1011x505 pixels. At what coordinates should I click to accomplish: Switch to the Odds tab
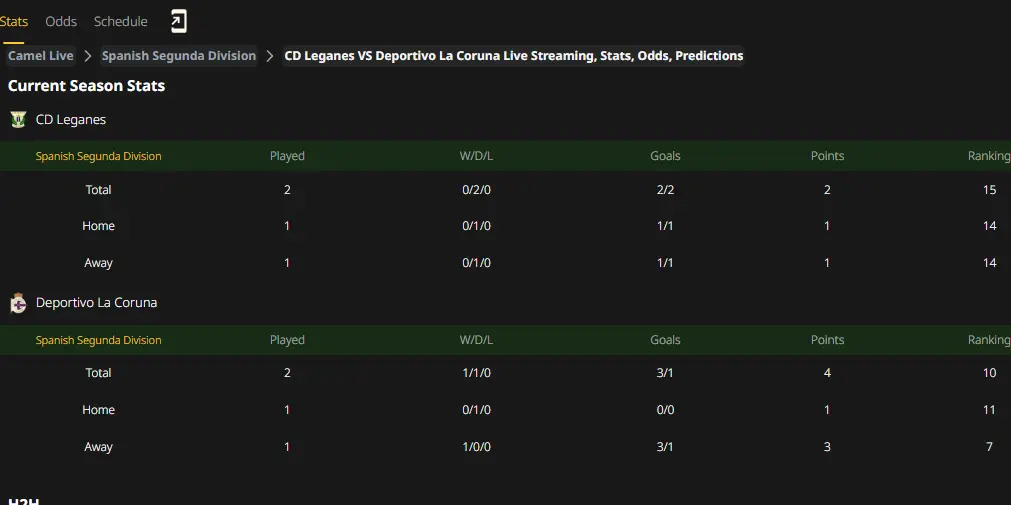tap(61, 21)
